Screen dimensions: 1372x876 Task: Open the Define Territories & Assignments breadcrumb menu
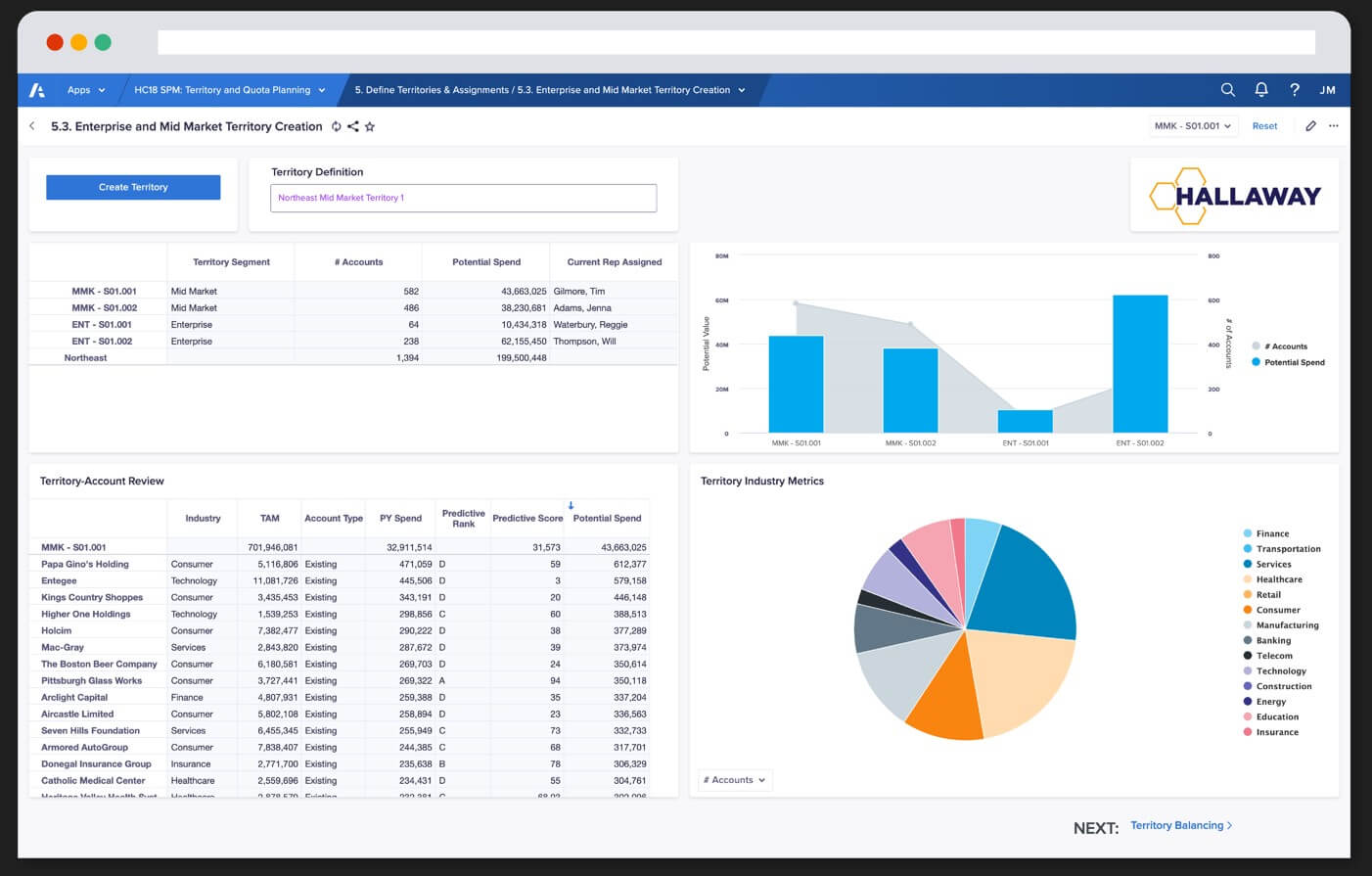(x=549, y=90)
